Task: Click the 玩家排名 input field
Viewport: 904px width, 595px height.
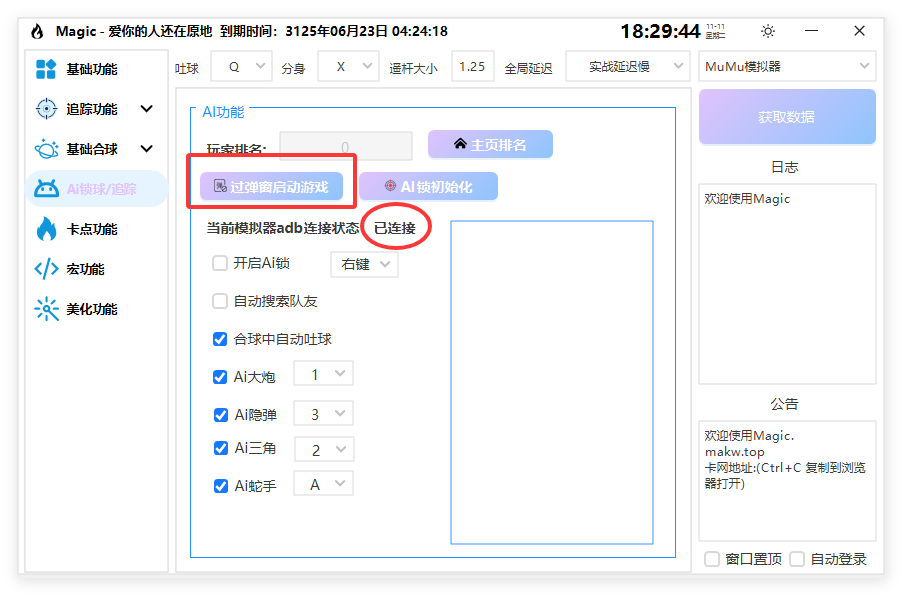Action: tap(345, 145)
